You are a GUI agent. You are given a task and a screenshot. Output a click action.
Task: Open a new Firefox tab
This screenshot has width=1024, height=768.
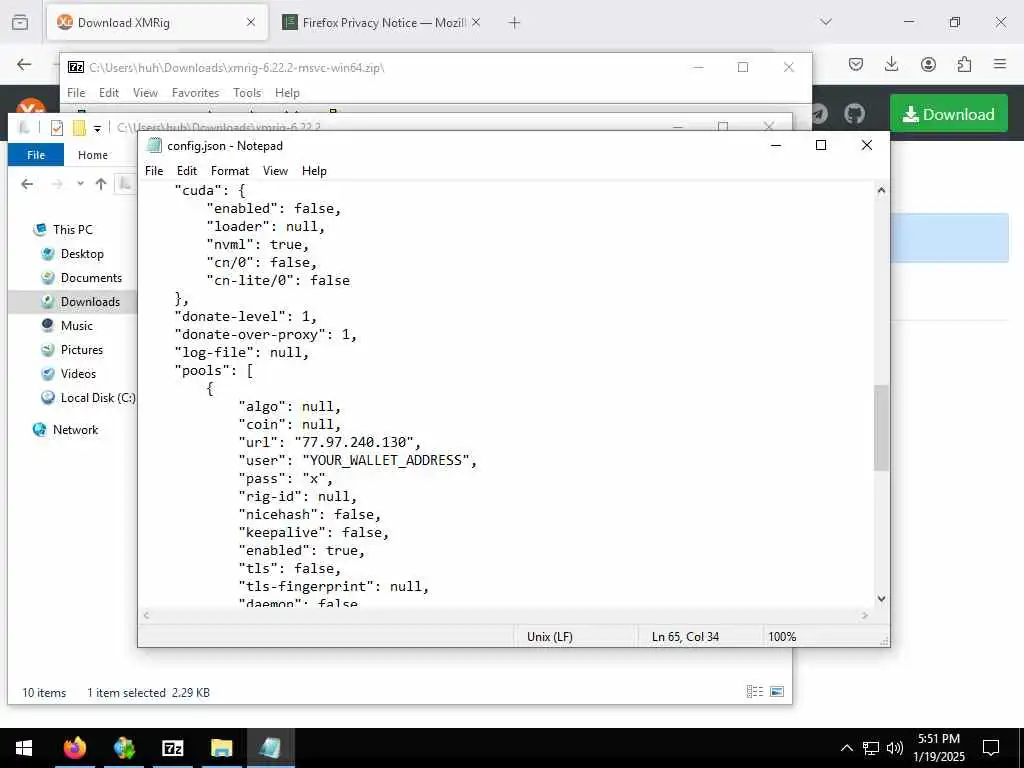click(x=515, y=23)
